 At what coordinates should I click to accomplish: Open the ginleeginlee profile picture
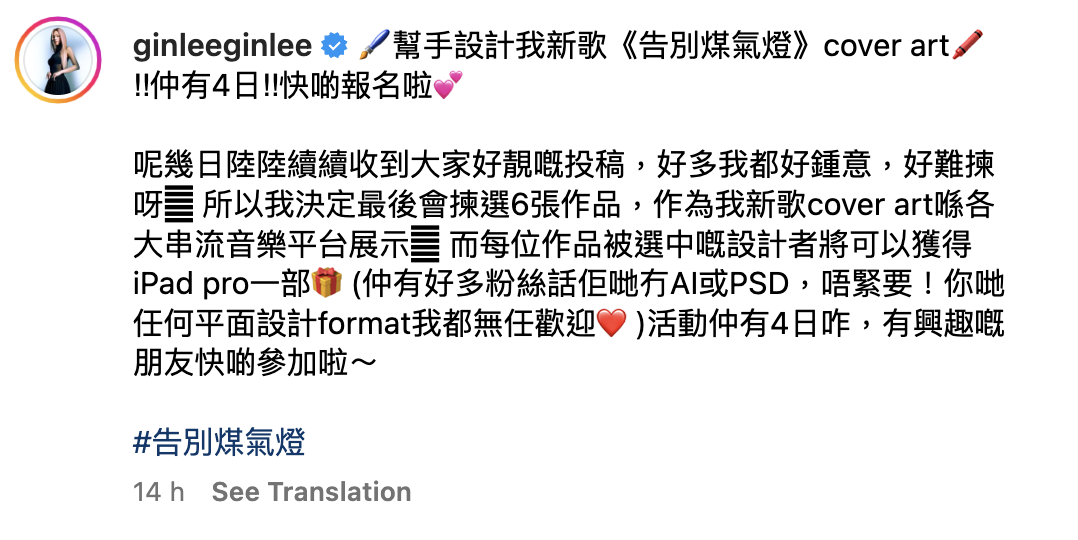pos(58,60)
